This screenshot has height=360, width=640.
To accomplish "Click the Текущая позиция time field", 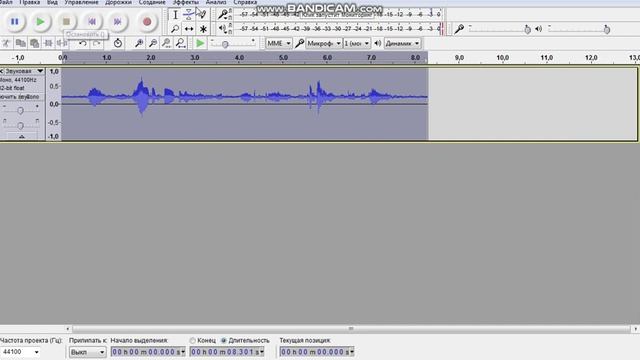I will [317, 352].
